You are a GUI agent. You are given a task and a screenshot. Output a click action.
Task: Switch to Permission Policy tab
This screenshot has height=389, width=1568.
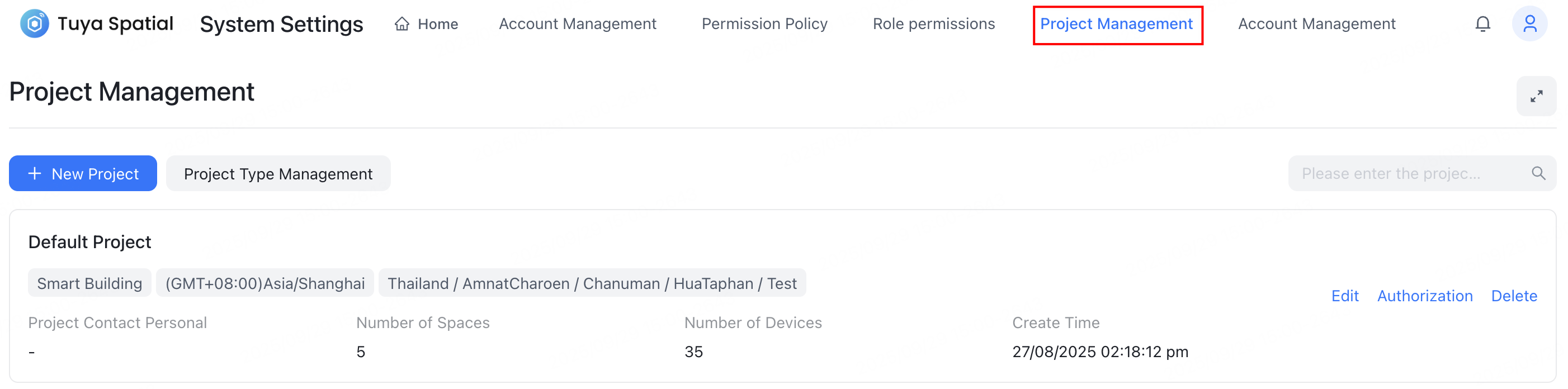[x=764, y=23]
